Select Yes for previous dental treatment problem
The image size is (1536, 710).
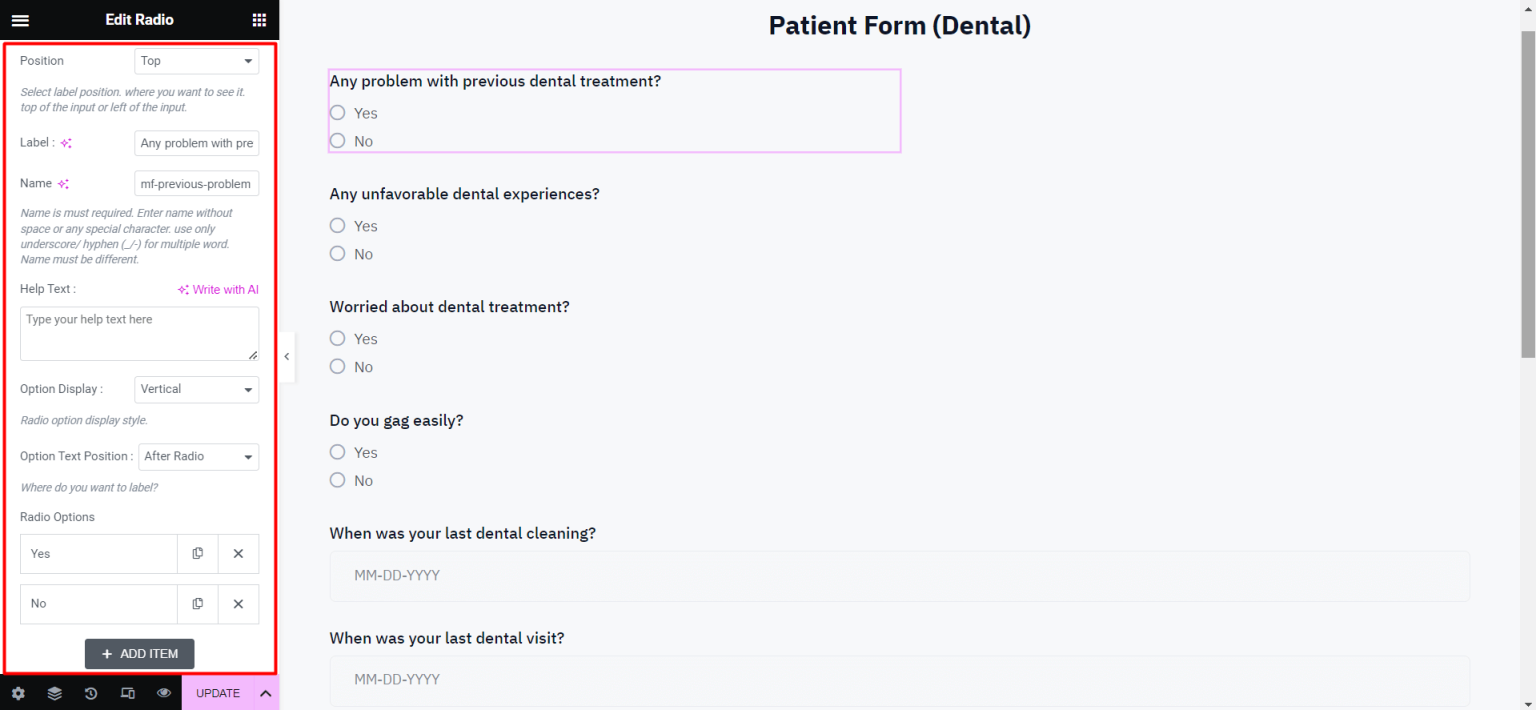pyautogui.click(x=338, y=113)
